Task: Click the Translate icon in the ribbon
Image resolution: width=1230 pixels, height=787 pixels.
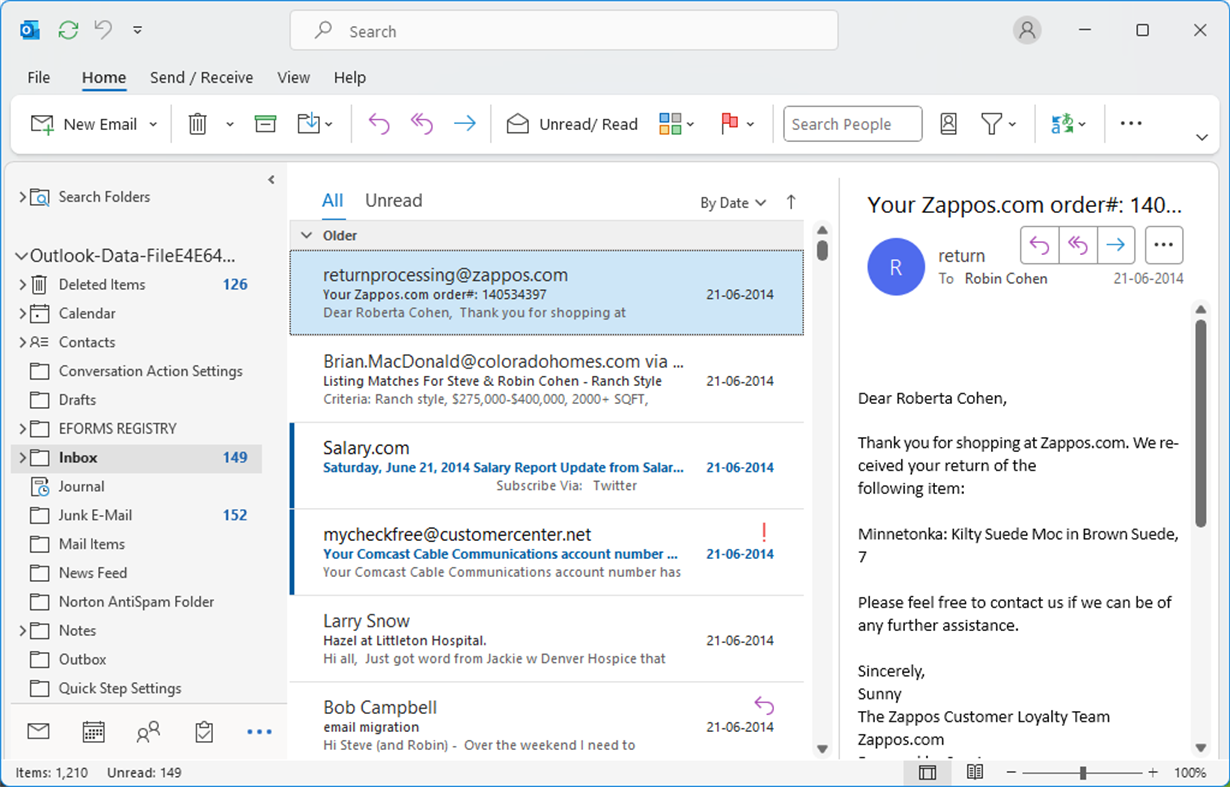Action: tap(1065, 123)
